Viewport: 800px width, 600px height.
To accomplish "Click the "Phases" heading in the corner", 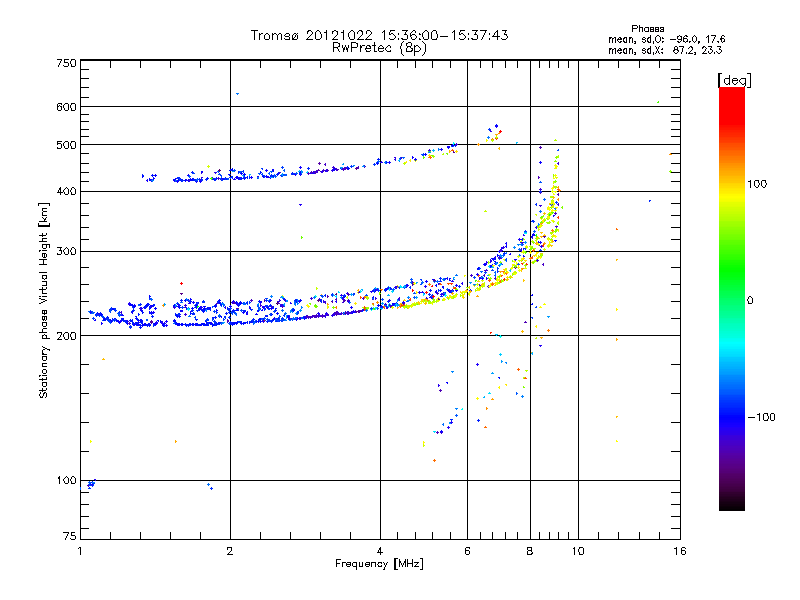I will pos(647,29).
